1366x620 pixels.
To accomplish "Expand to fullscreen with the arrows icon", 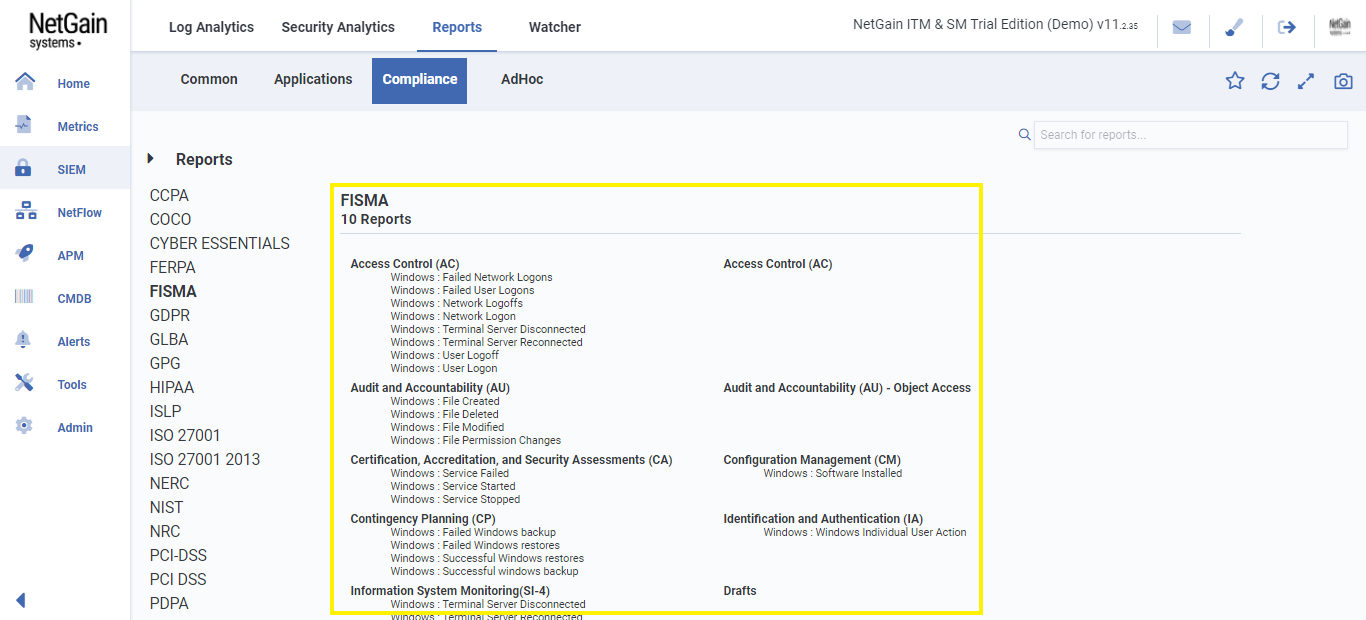I will pos(1305,81).
